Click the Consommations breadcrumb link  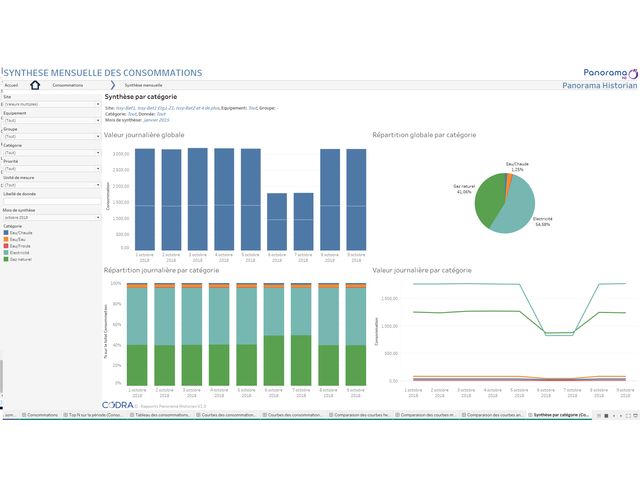tap(68, 86)
